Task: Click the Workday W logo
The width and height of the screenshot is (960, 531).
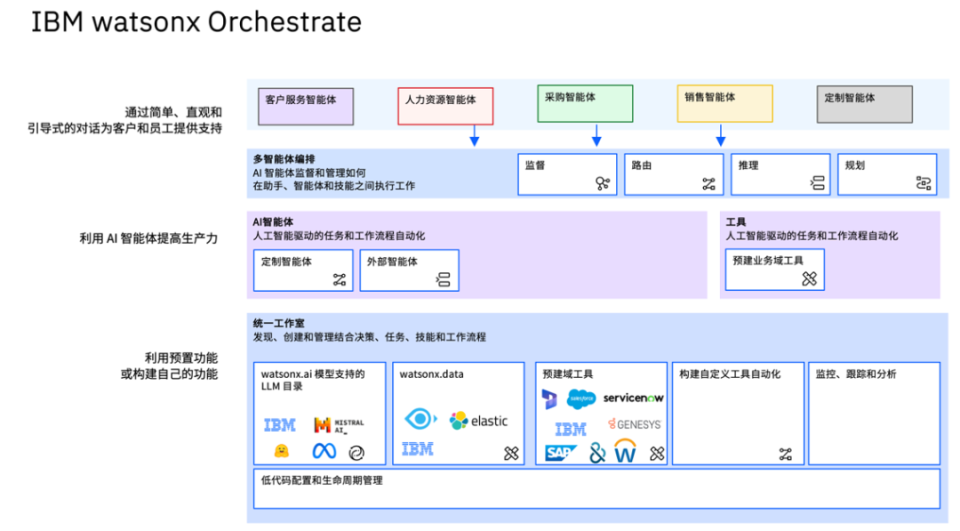Action: tap(625, 450)
